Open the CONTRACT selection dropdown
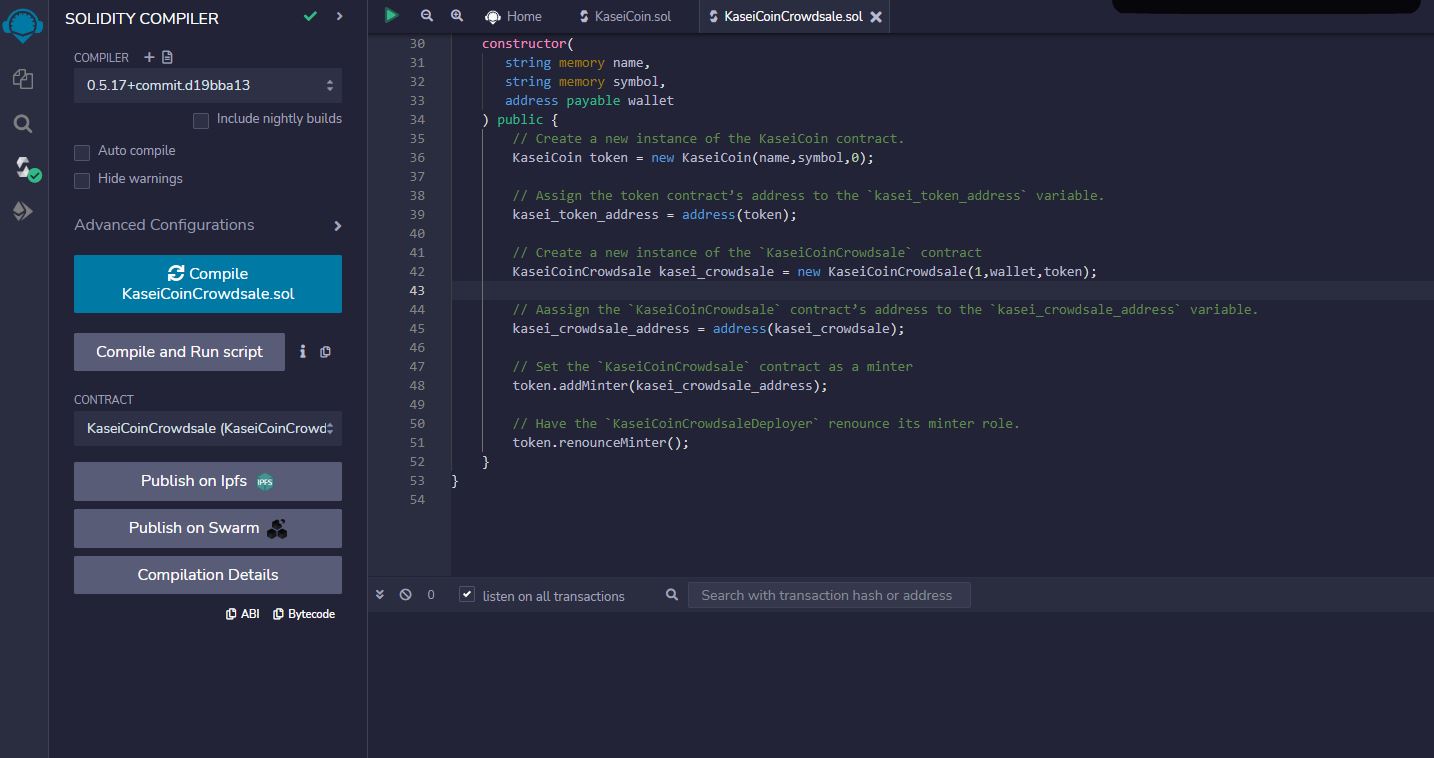The width and height of the screenshot is (1434, 758). (207, 428)
